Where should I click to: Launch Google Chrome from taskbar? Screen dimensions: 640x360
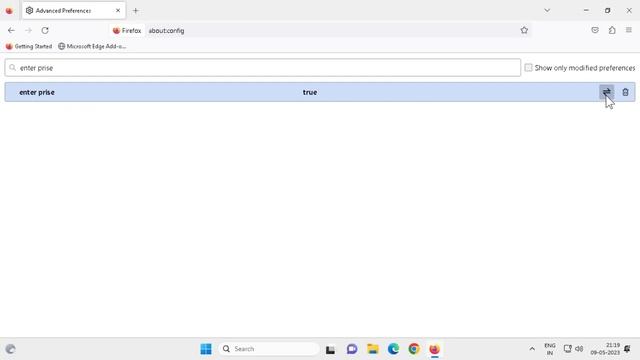(414, 349)
